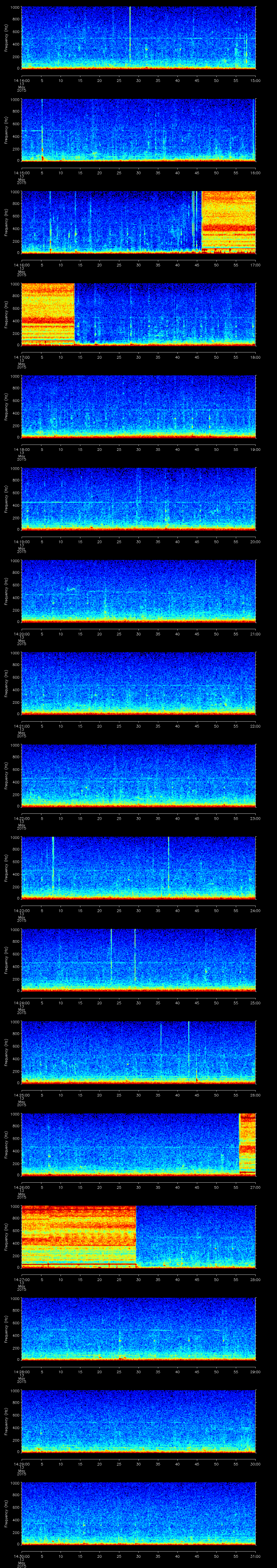Image resolution: width=277 pixels, height=1568 pixels.
Task: Click the red-yellow noise block in 14:17:00 panel
Action: [x=48, y=314]
